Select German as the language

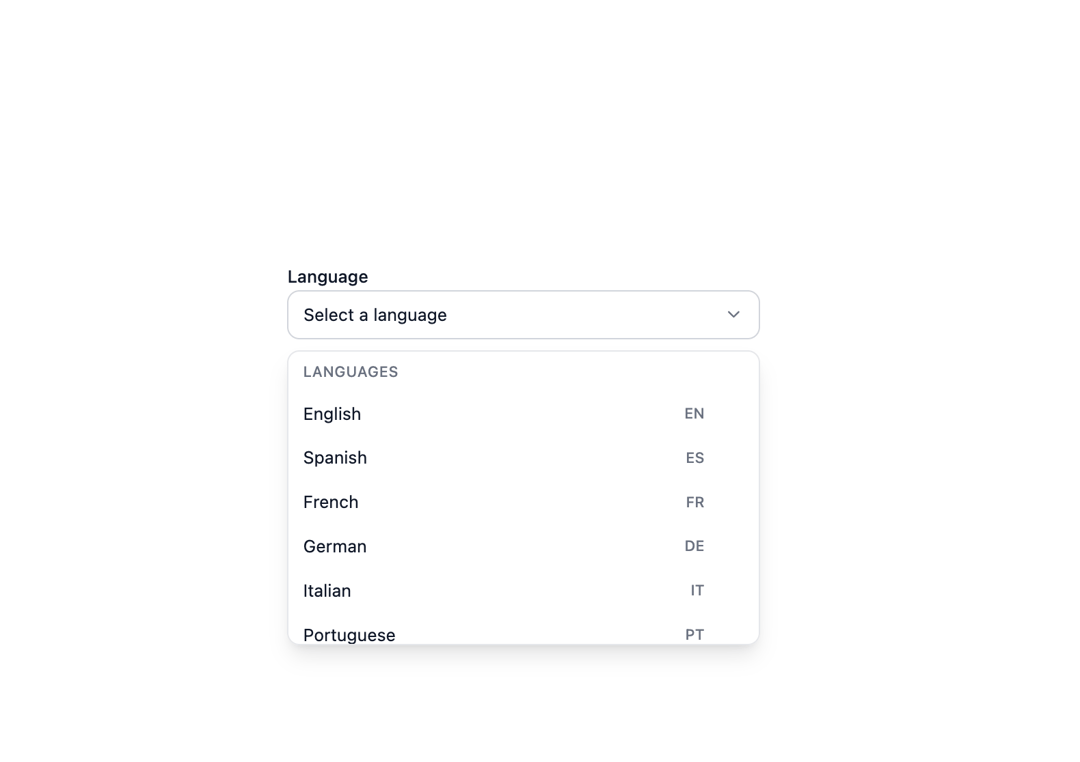[523, 546]
